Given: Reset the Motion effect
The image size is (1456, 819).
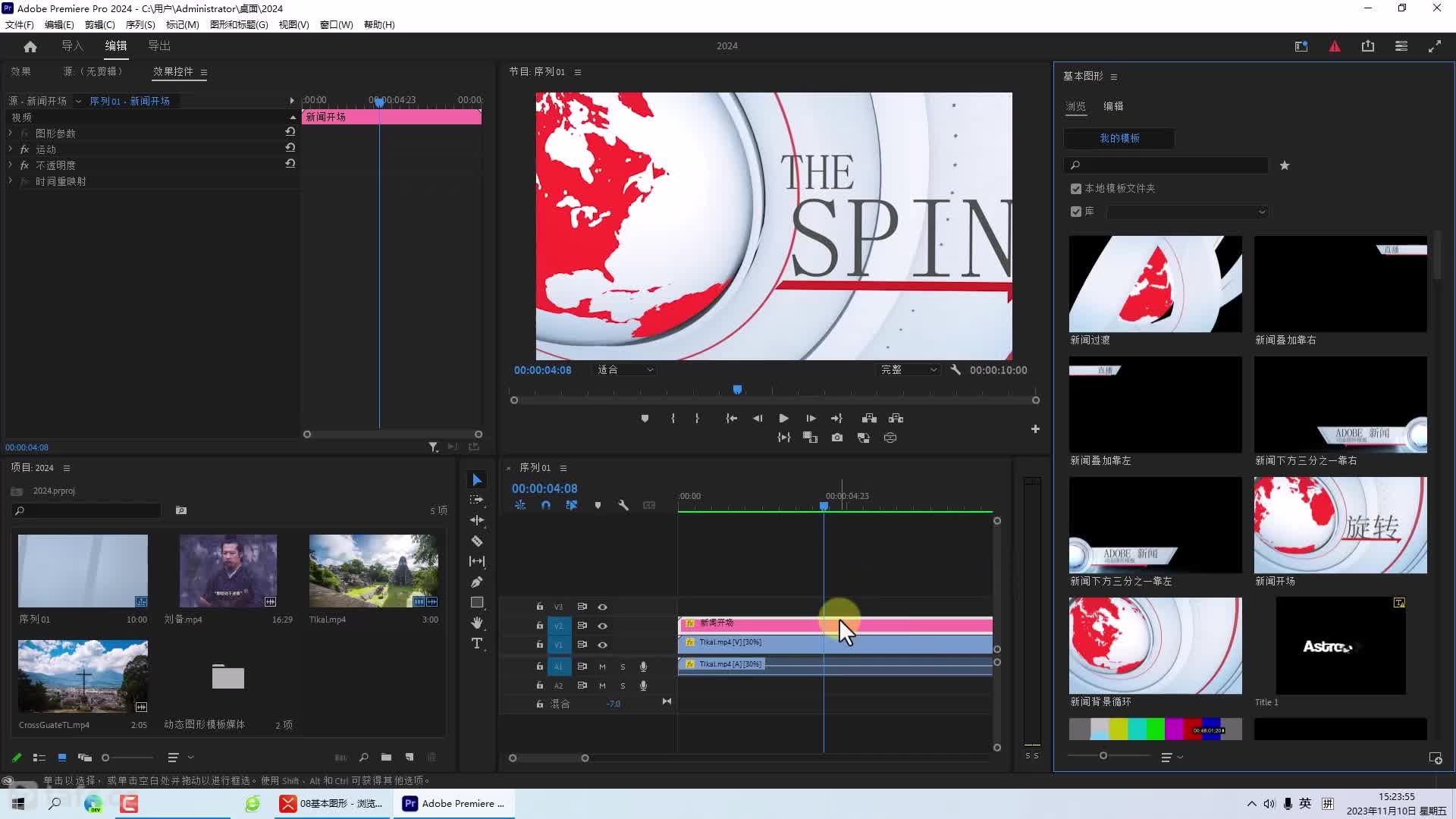Looking at the screenshot, I should click(290, 147).
